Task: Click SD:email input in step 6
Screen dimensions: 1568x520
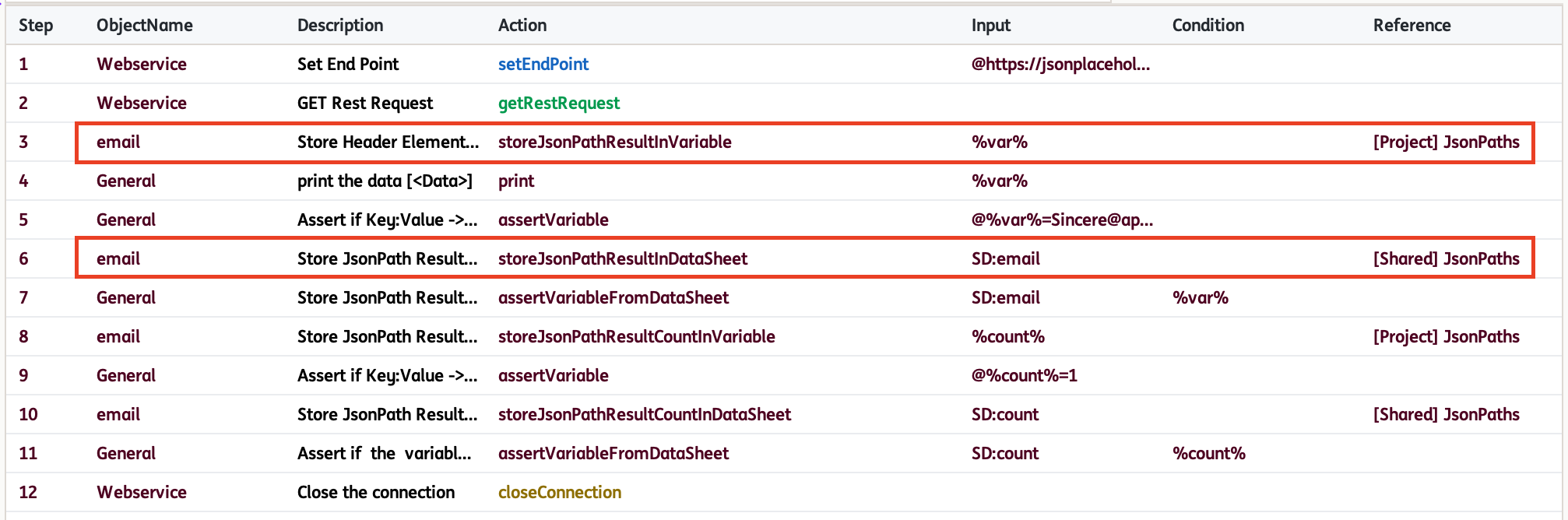Action: [x=1006, y=258]
